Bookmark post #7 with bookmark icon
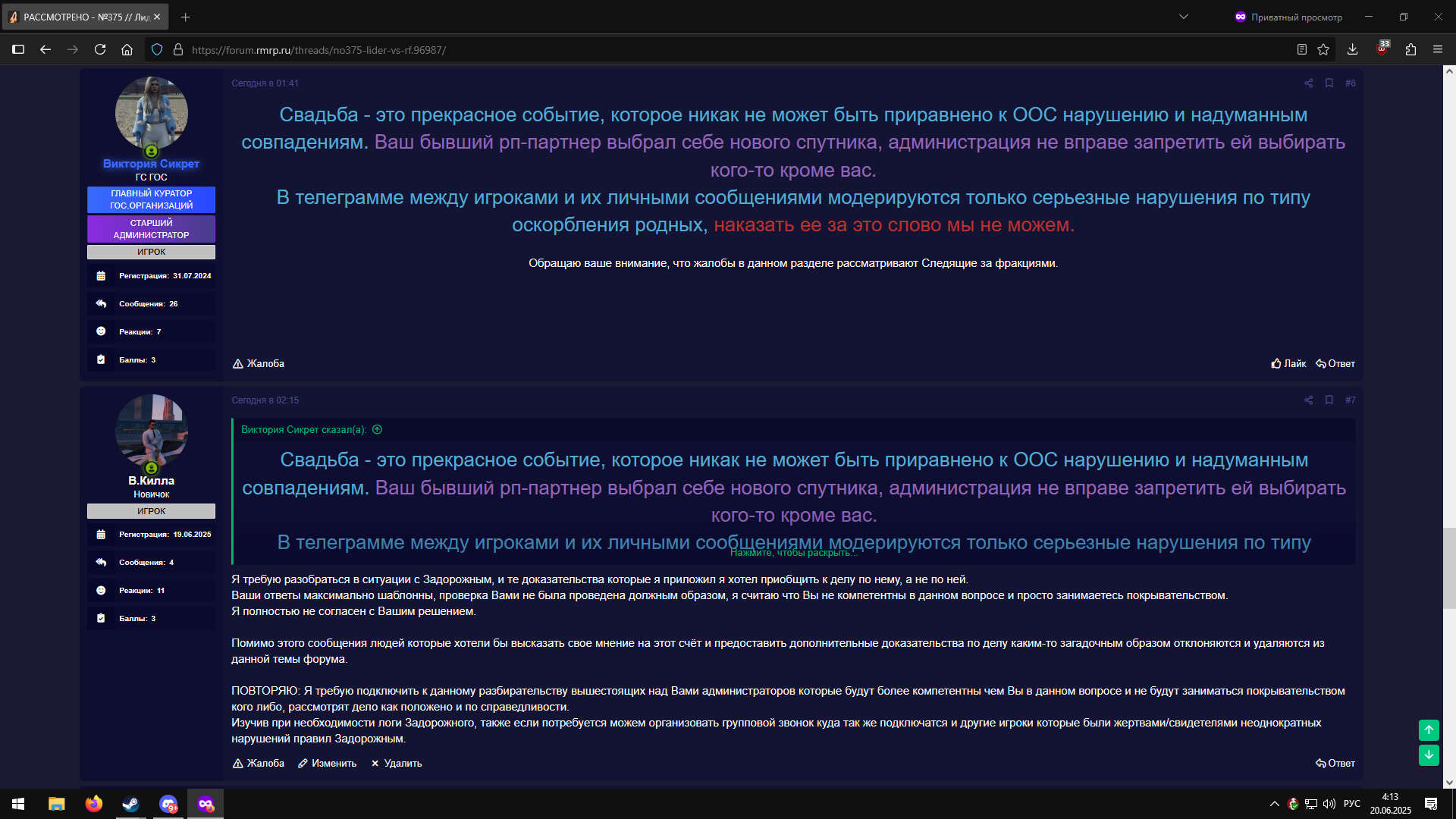 pos(1329,400)
